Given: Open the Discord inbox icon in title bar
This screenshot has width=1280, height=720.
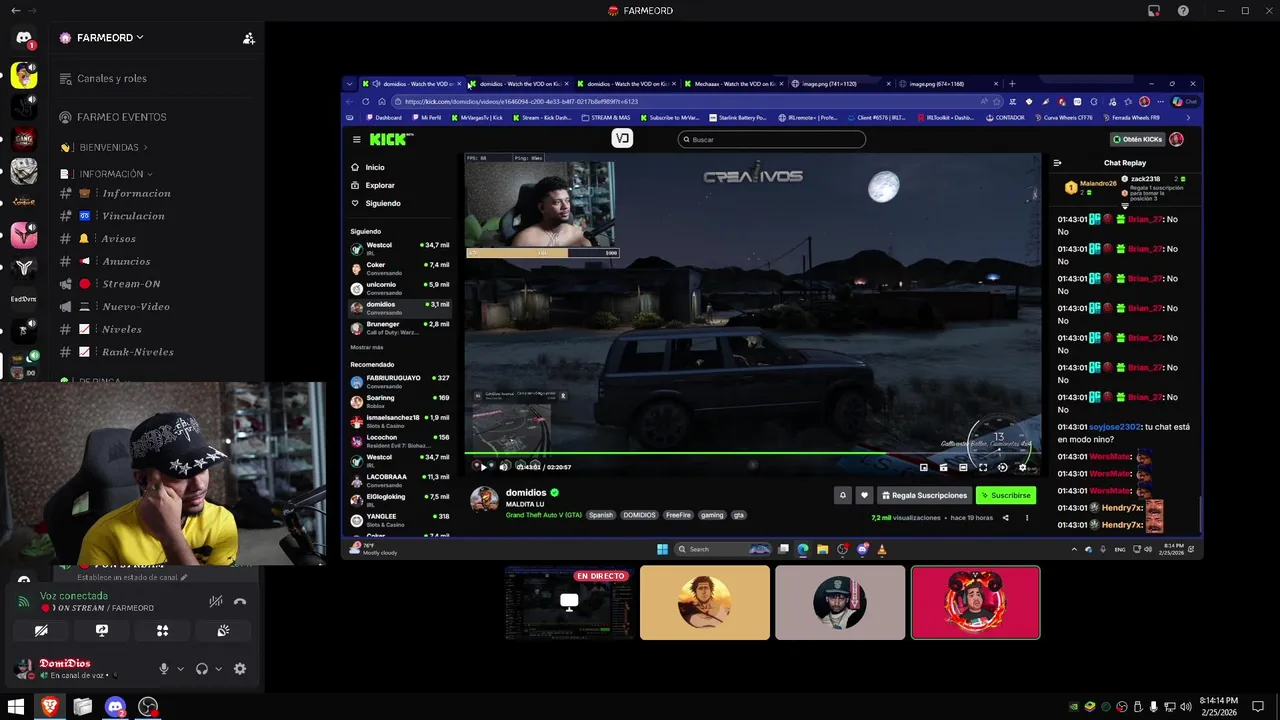Looking at the screenshot, I should click(1154, 11).
